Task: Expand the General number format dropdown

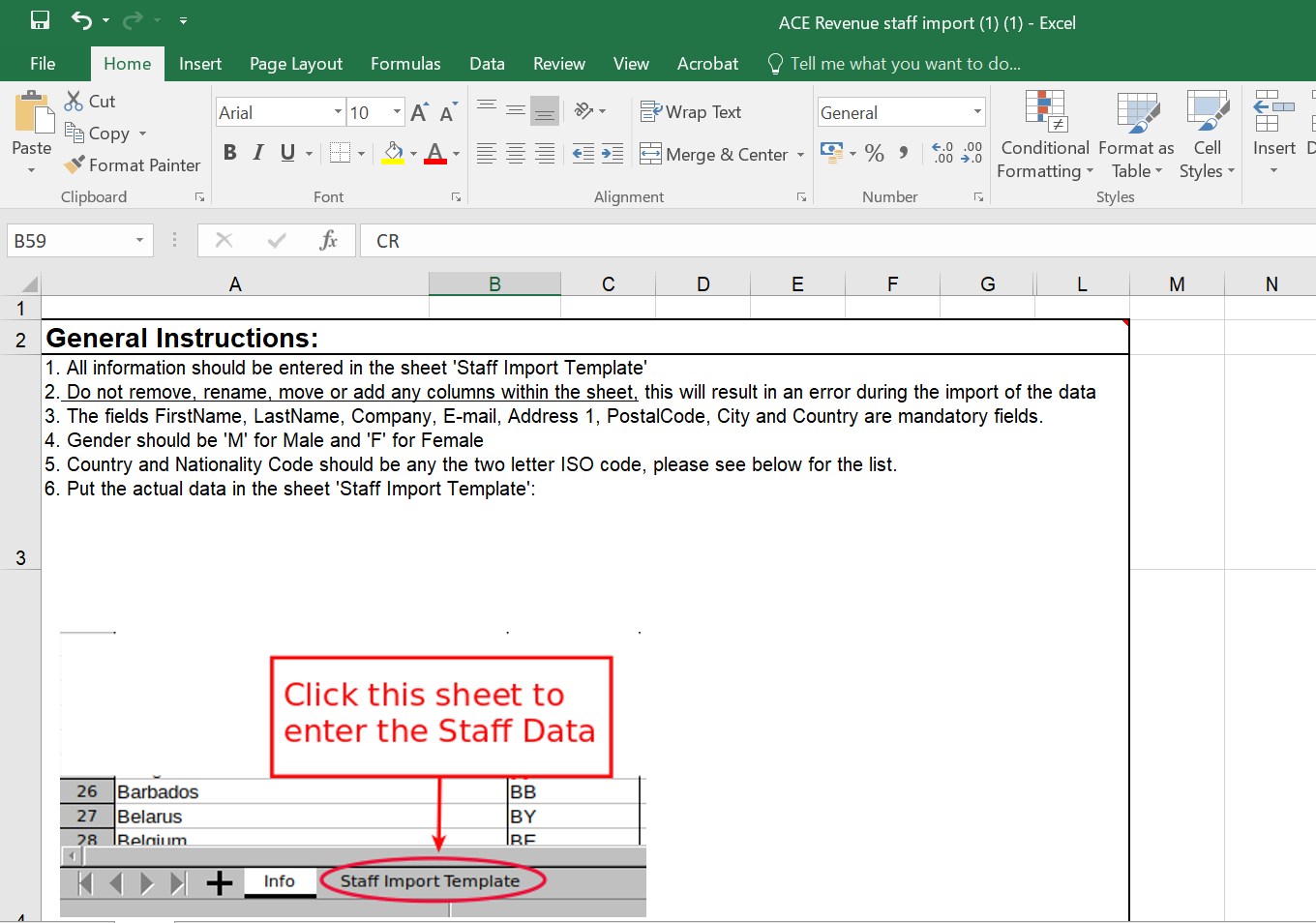Action: pyautogui.click(x=977, y=112)
